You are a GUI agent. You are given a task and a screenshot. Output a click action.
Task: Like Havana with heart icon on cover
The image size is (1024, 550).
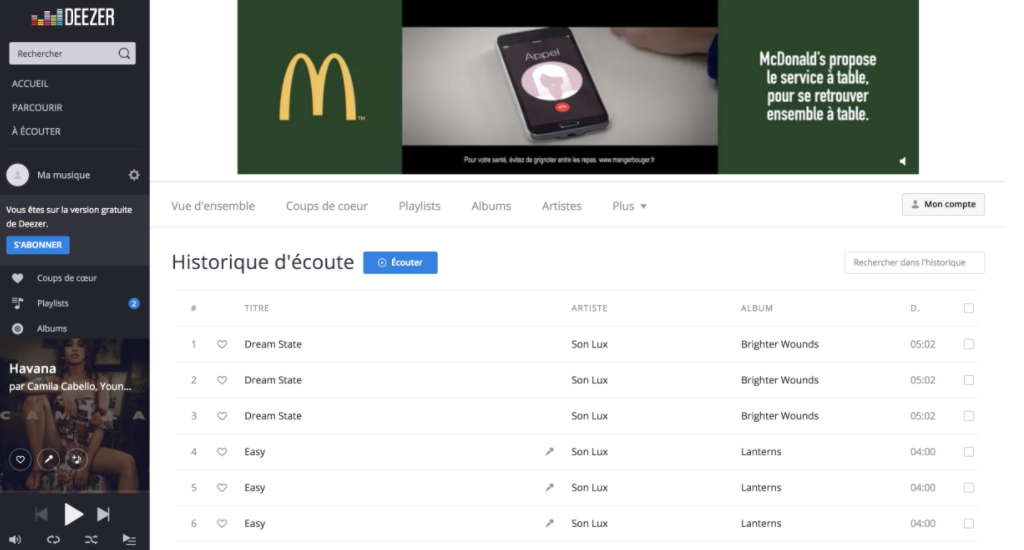(x=20, y=459)
